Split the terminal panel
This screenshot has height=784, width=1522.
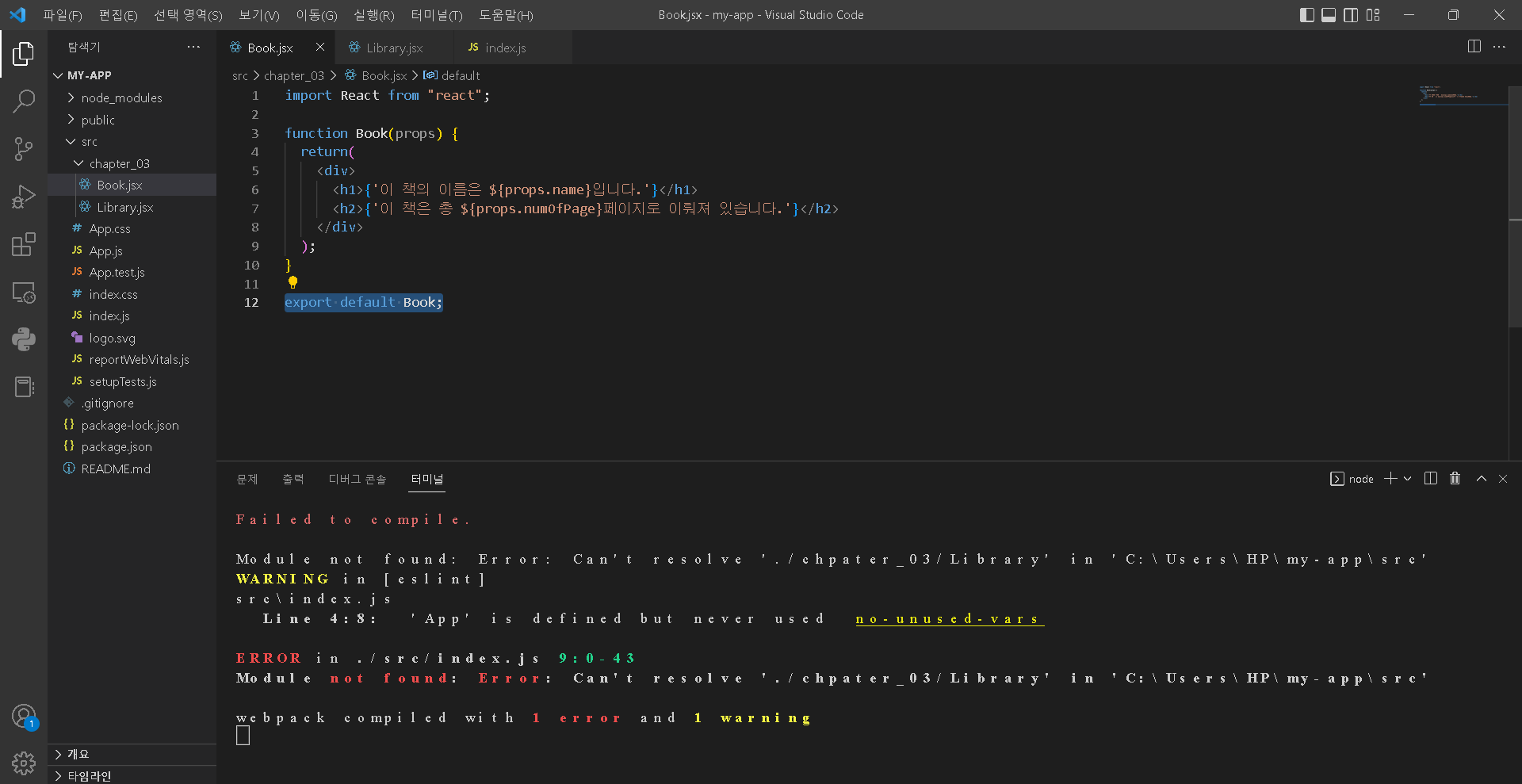(x=1431, y=479)
